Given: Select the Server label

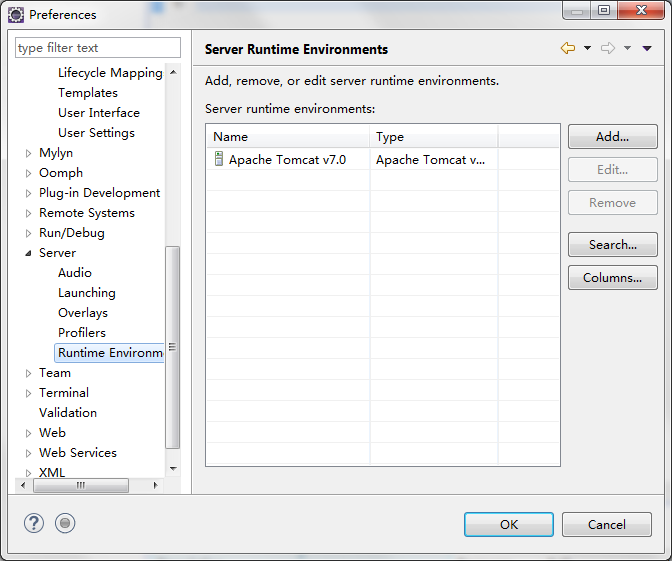Looking at the screenshot, I should [57, 253].
